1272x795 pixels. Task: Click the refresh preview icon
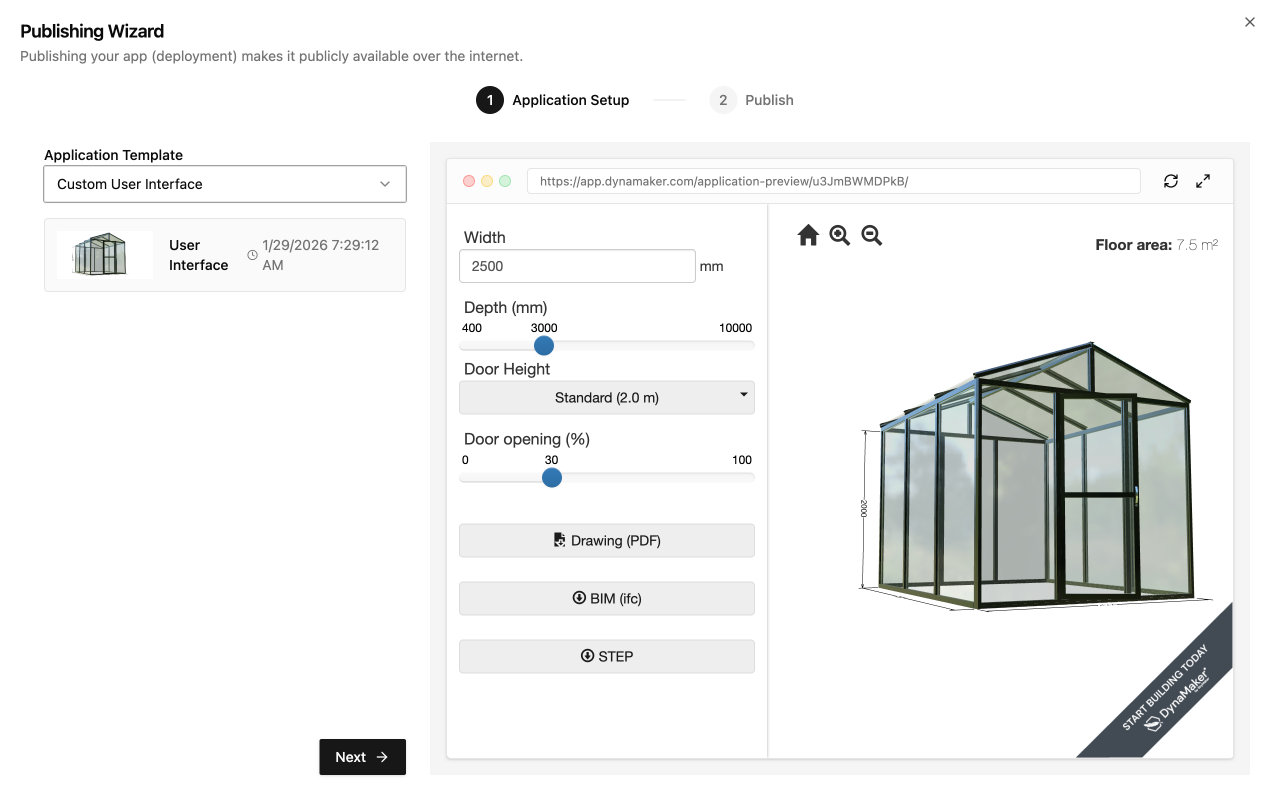pyautogui.click(x=1170, y=181)
